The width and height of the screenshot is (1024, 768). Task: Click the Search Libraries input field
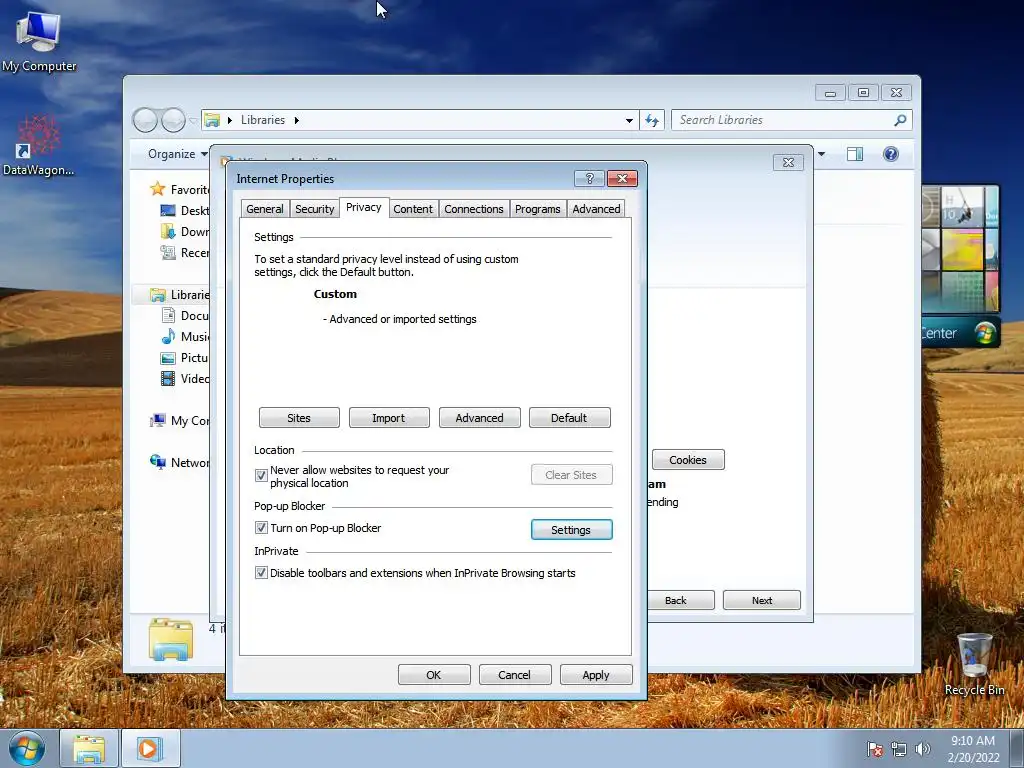click(782, 120)
